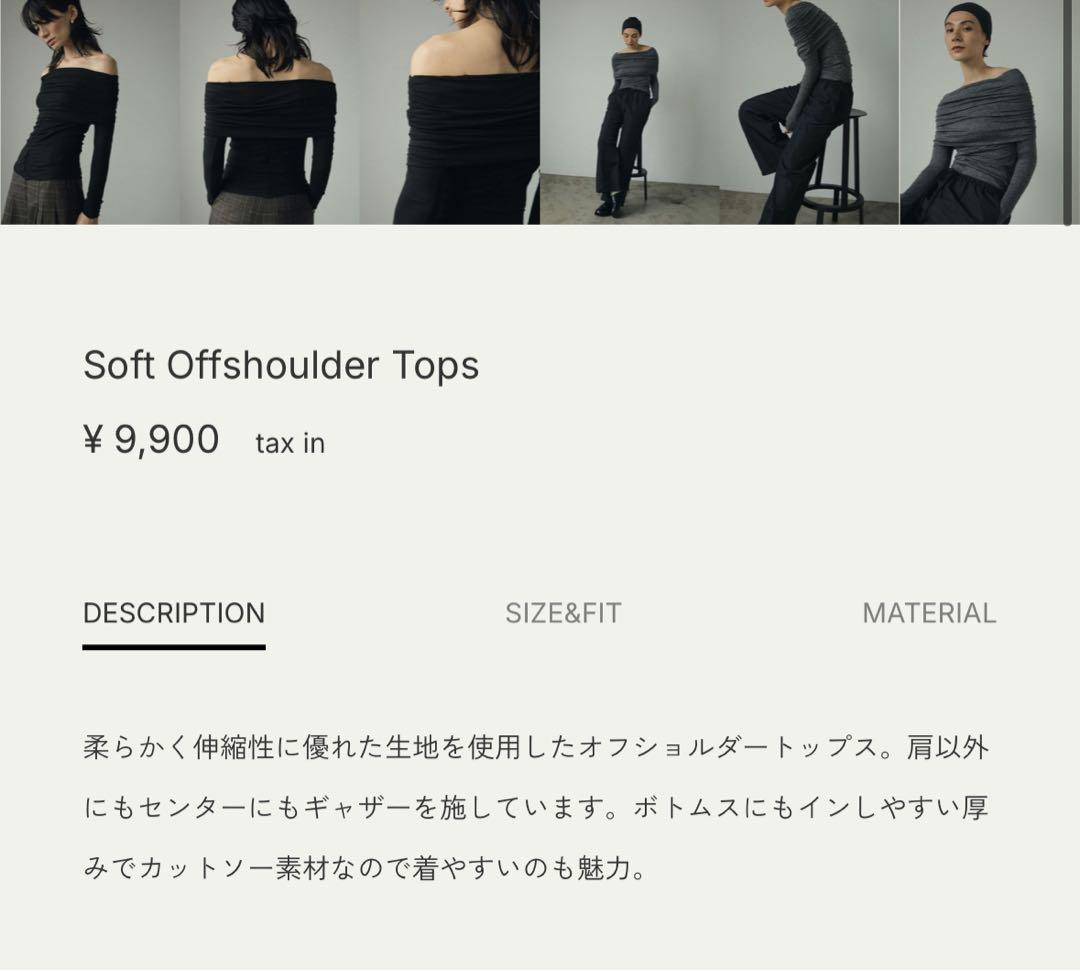
Task: View the gray top portrait close-up
Action: 986,112
